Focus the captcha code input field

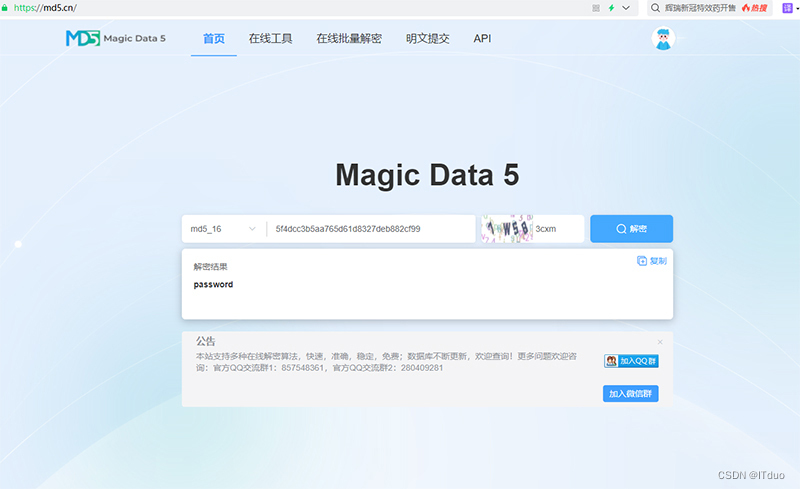coord(558,229)
